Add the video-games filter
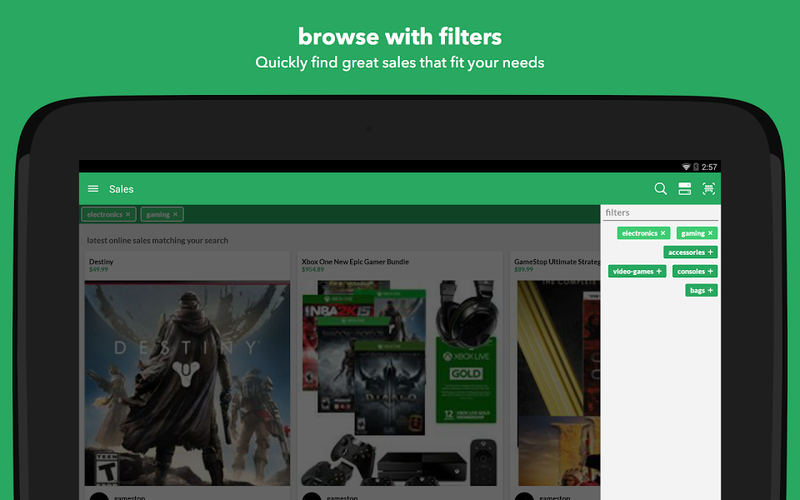This screenshot has width=800, height=500. (637, 271)
